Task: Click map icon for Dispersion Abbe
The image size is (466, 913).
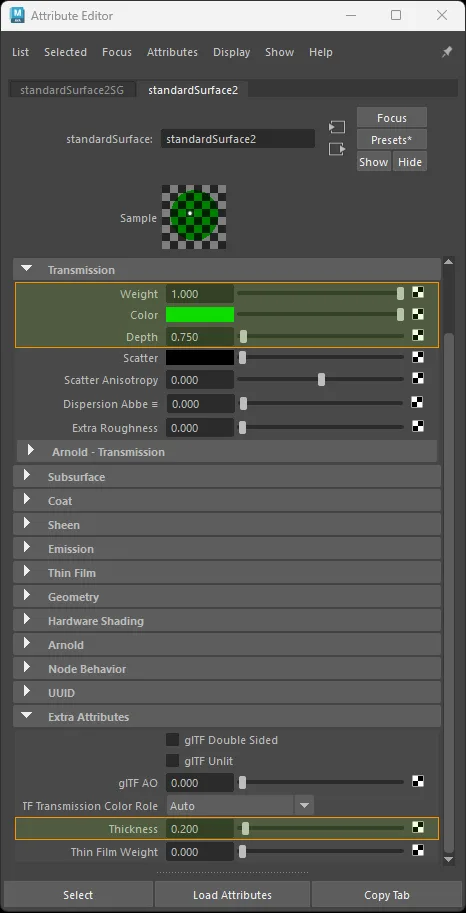Action: (417, 402)
